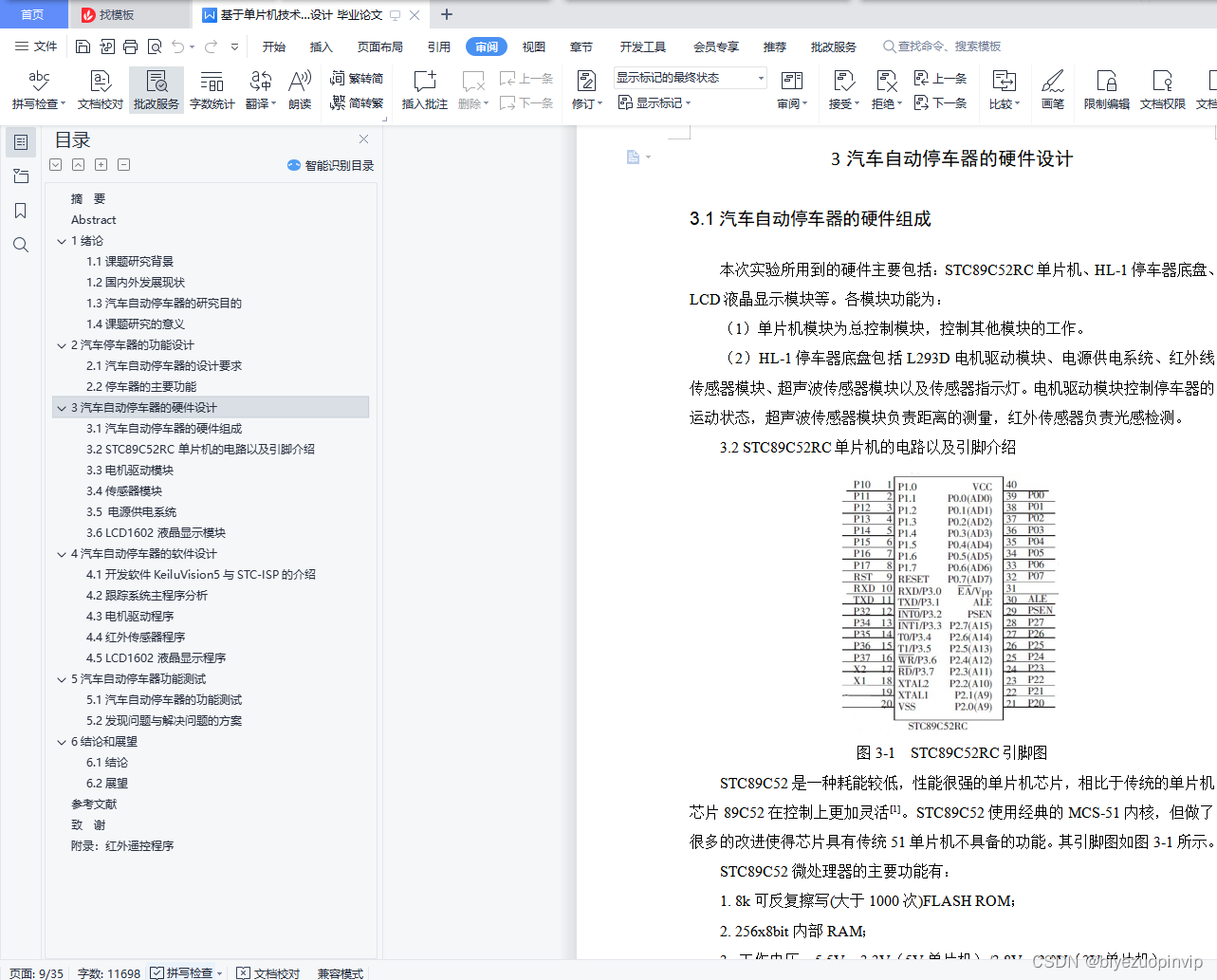Collapse the '4 汽车自动停车器的软件设计' node
1217x980 pixels.
(x=62, y=554)
